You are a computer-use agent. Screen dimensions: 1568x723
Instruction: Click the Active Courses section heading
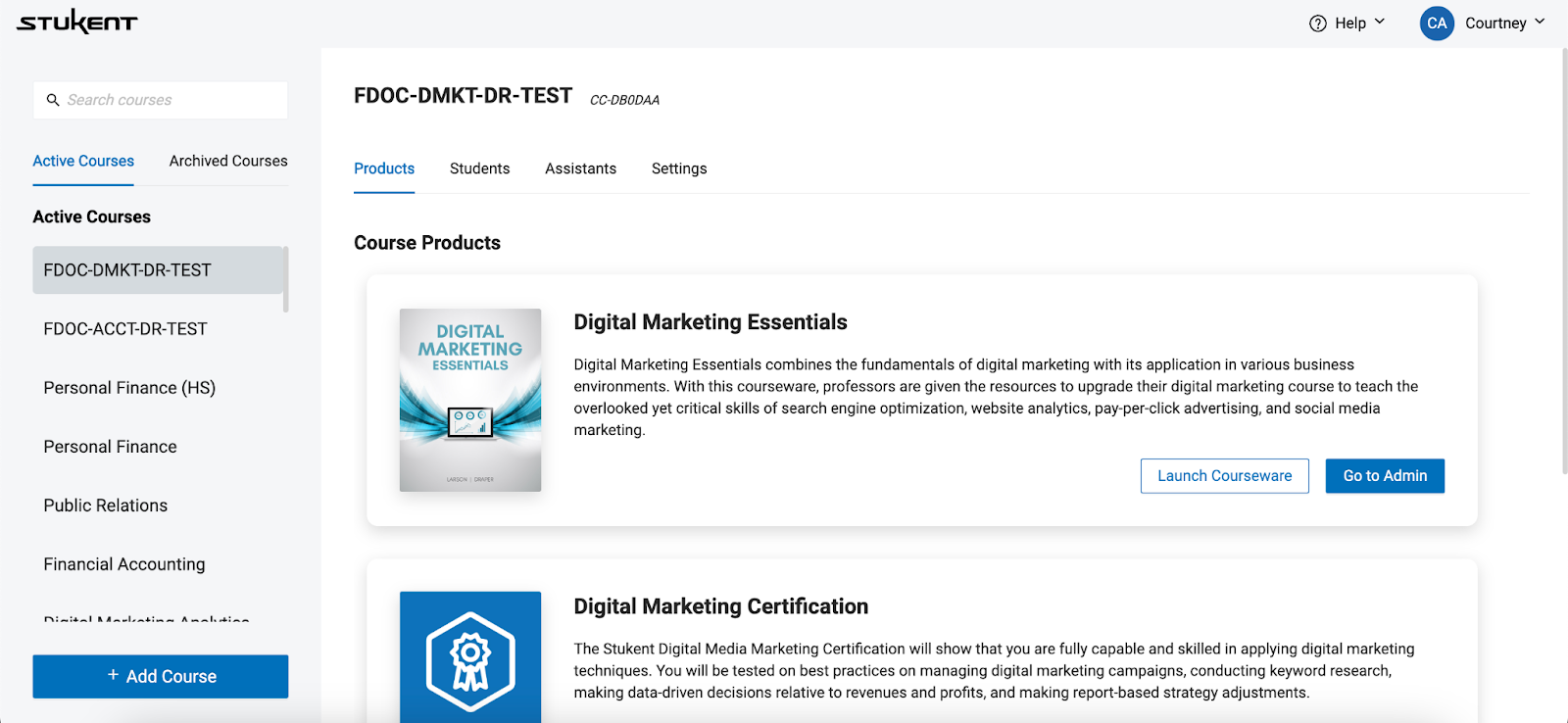pyautogui.click(x=92, y=217)
